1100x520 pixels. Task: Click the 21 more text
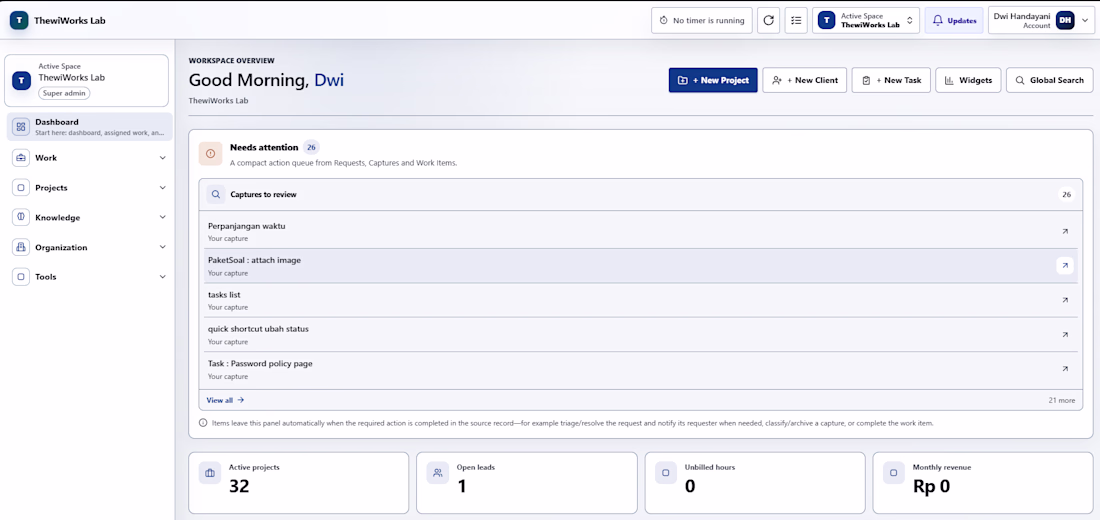click(1061, 400)
